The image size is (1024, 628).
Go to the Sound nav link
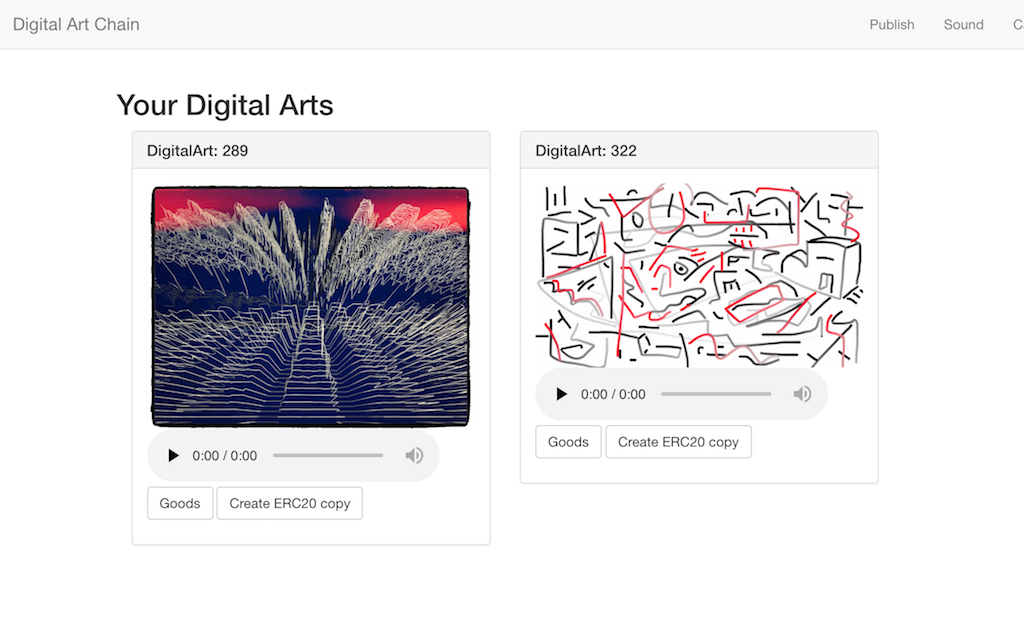coord(963,25)
